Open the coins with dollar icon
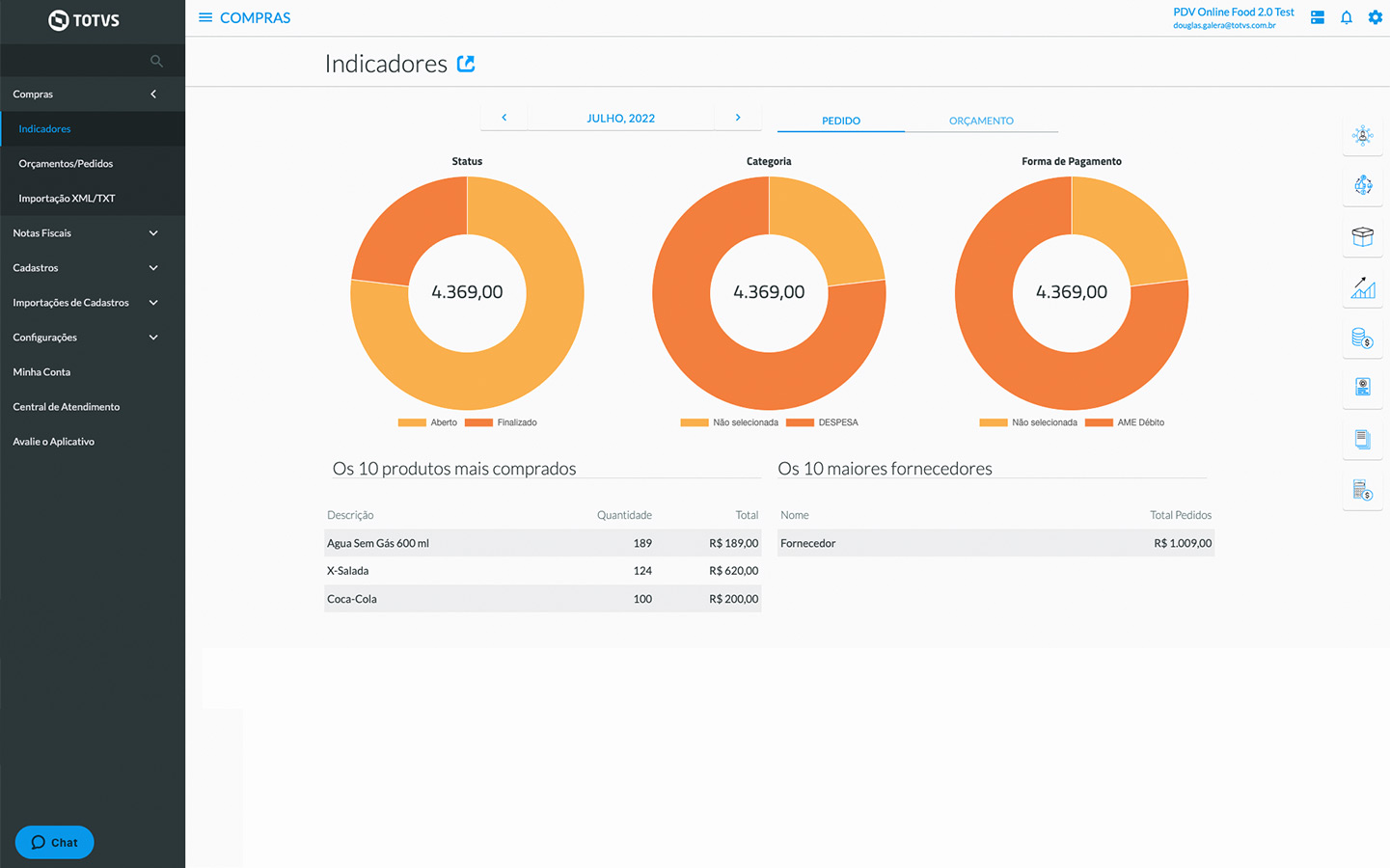The width and height of the screenshot is (1390, 868). pyautogui.click(x=1362, y=339)
